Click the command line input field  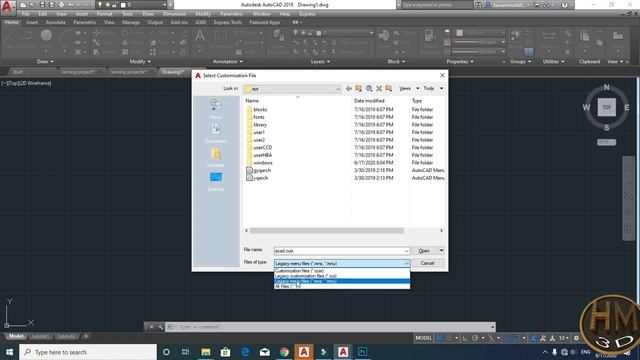(330, 327)
